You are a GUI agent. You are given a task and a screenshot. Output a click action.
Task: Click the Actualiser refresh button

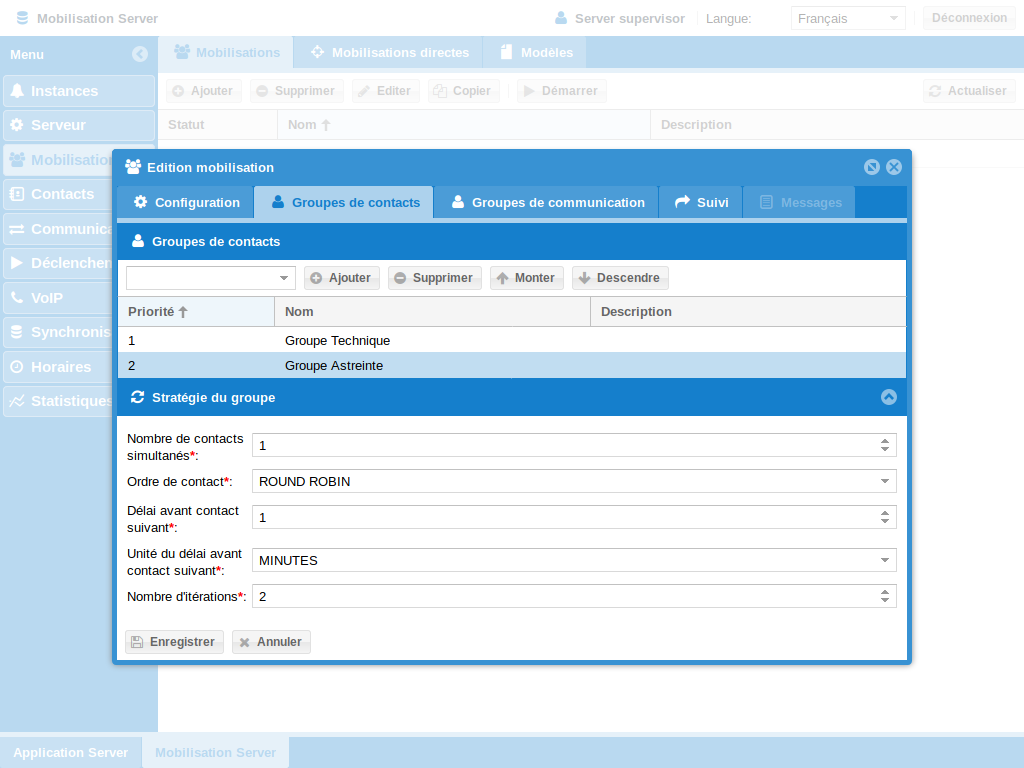click(969, 91)
